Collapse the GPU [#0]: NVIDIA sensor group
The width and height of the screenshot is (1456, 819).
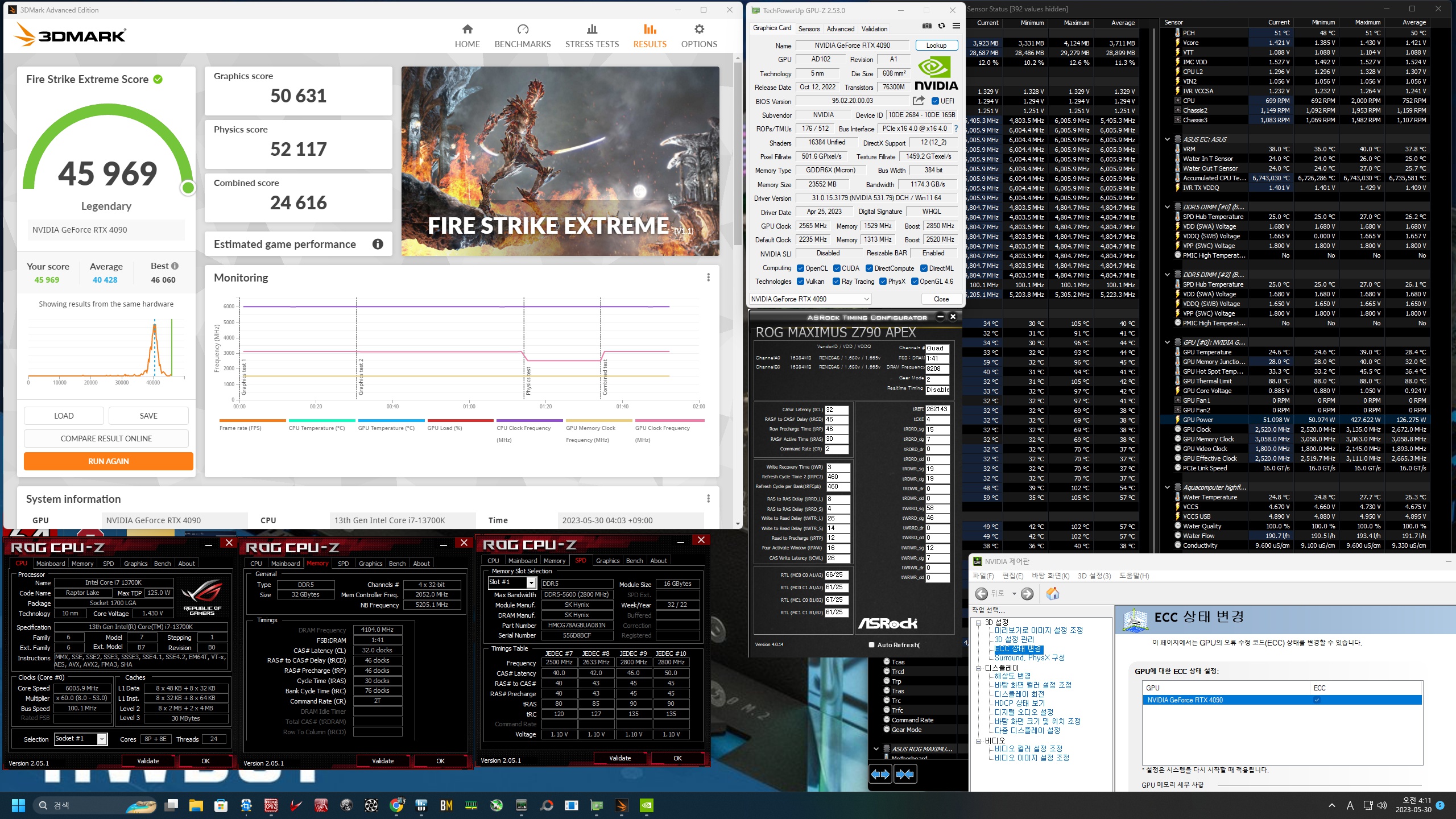[x=1168, y=342]
